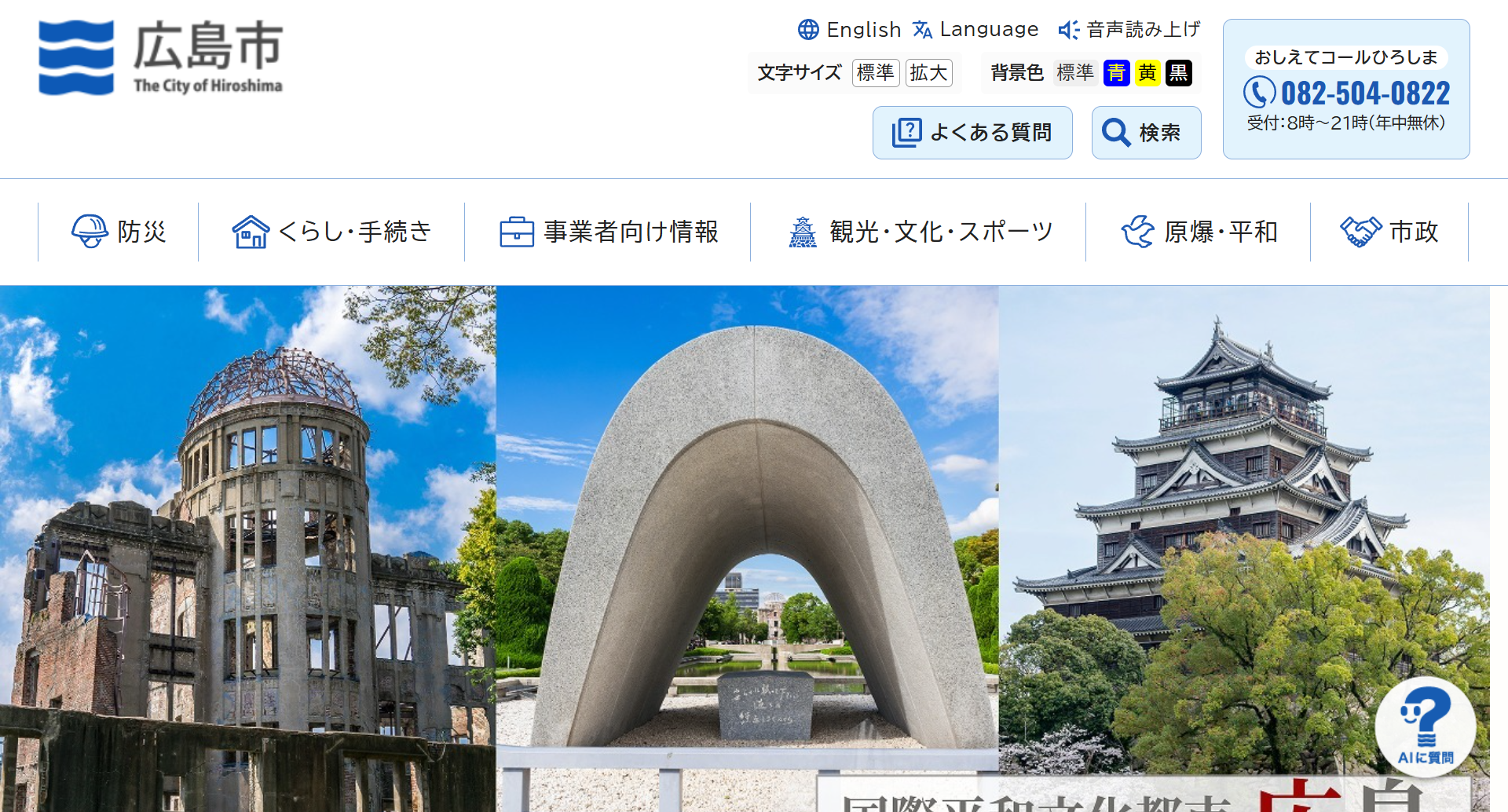This screenshot has width=1508, height=812.
Task: Reset background color to 標準
Action: point(1074,73)
